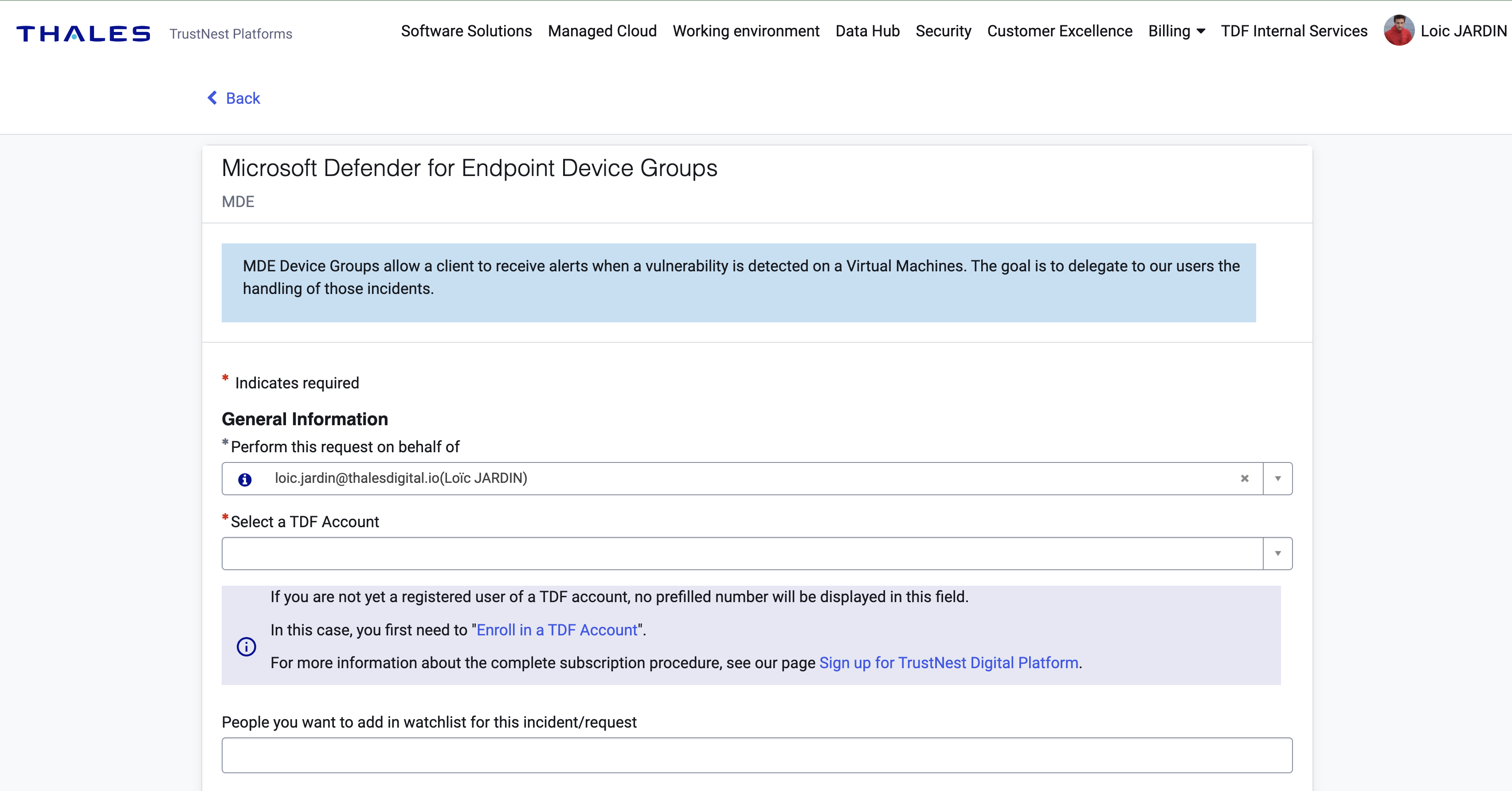1512x791 pixels.
Task: Go Back to previous page
Action: tap(243, 98)
